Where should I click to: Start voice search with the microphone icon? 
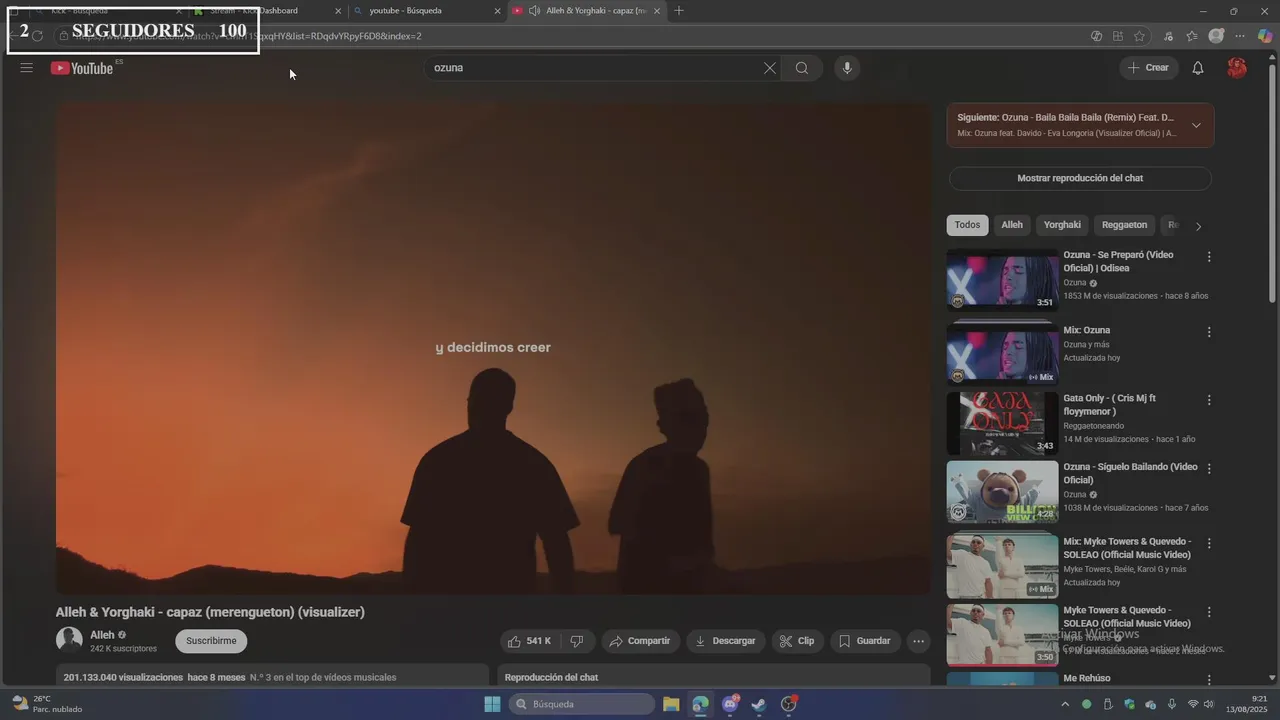[x=847, y=68]
